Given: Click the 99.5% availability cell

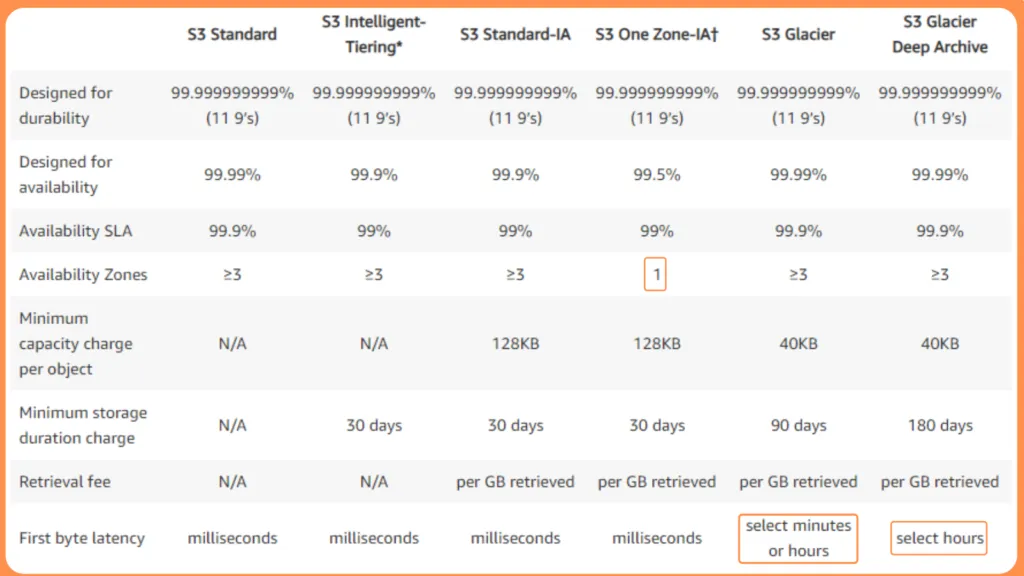Looking at the screenshot, I should [657, 174].
